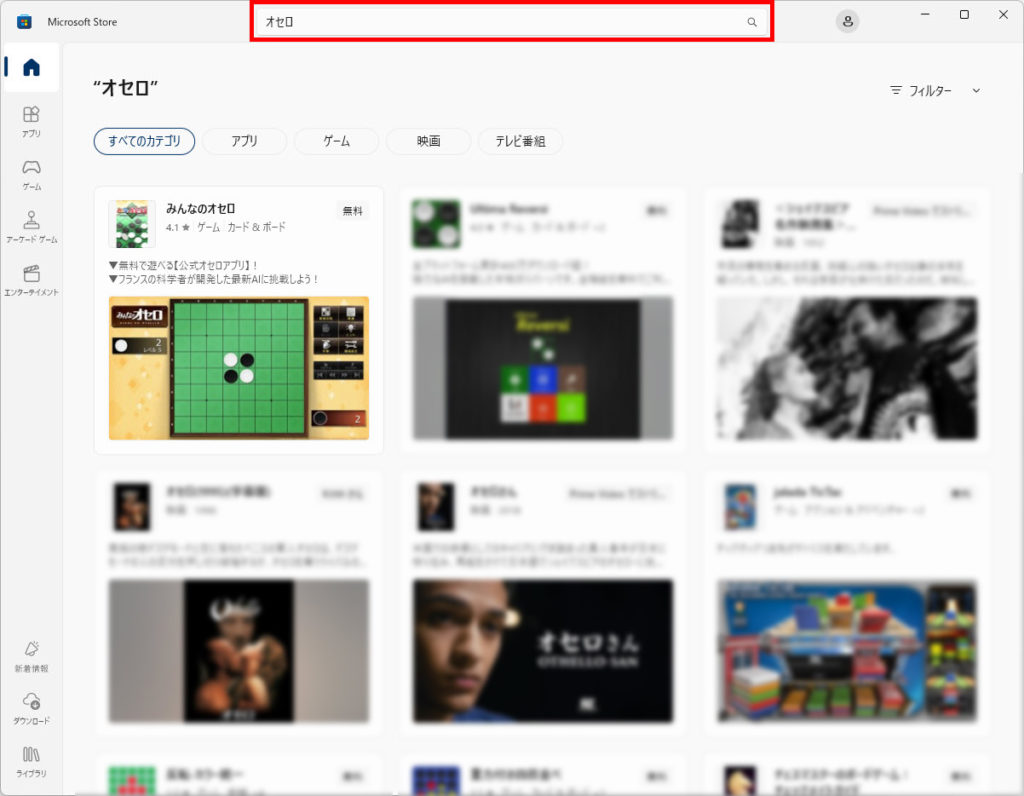Expand the フィルター dropdown
This screenshot has height=796, width=1024.
(x=921, y=90)
